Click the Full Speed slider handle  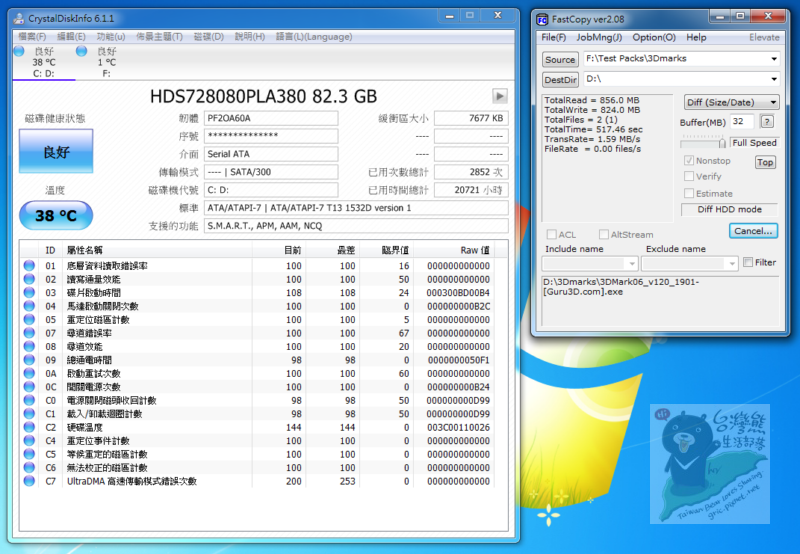click(722, 142)
